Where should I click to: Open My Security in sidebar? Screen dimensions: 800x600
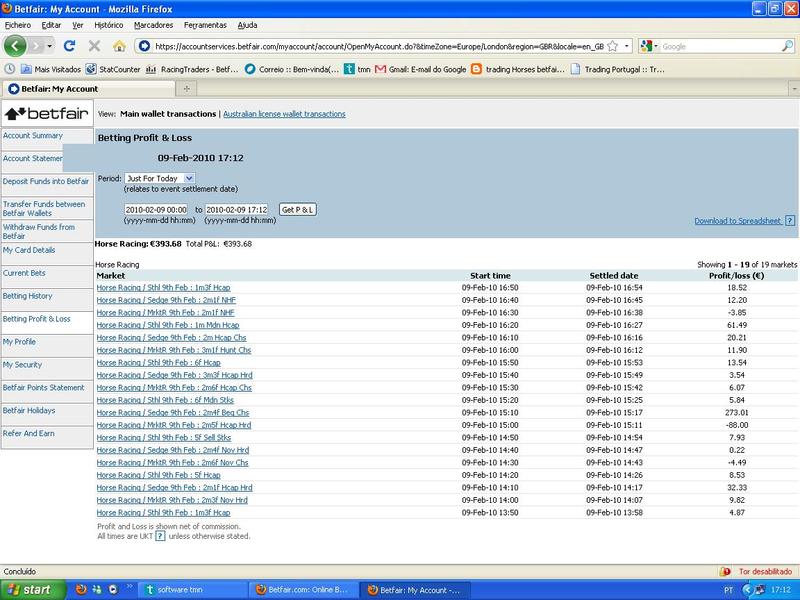22,364
